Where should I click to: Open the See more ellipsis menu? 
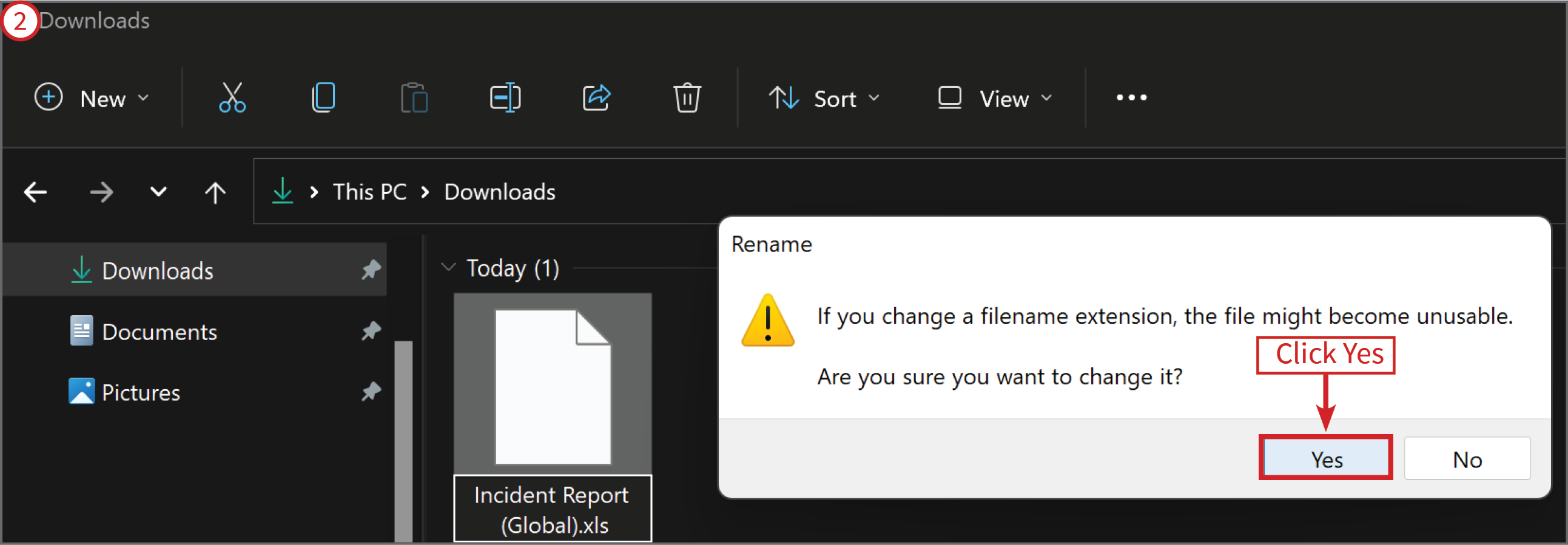pos(1131,98)
